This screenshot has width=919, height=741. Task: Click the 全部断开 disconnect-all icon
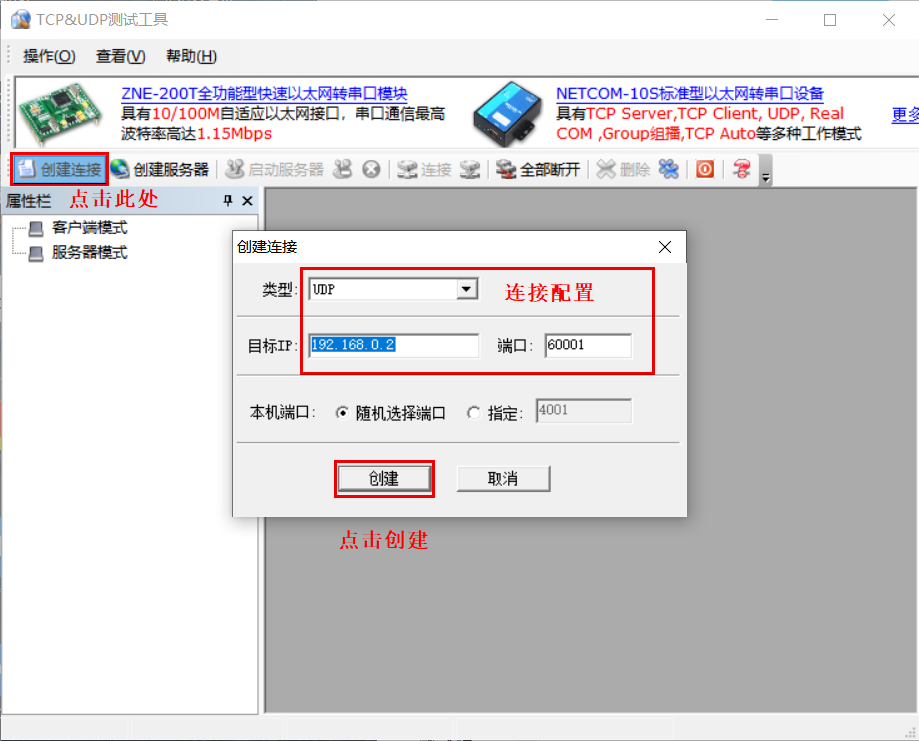tap(506, 169)
